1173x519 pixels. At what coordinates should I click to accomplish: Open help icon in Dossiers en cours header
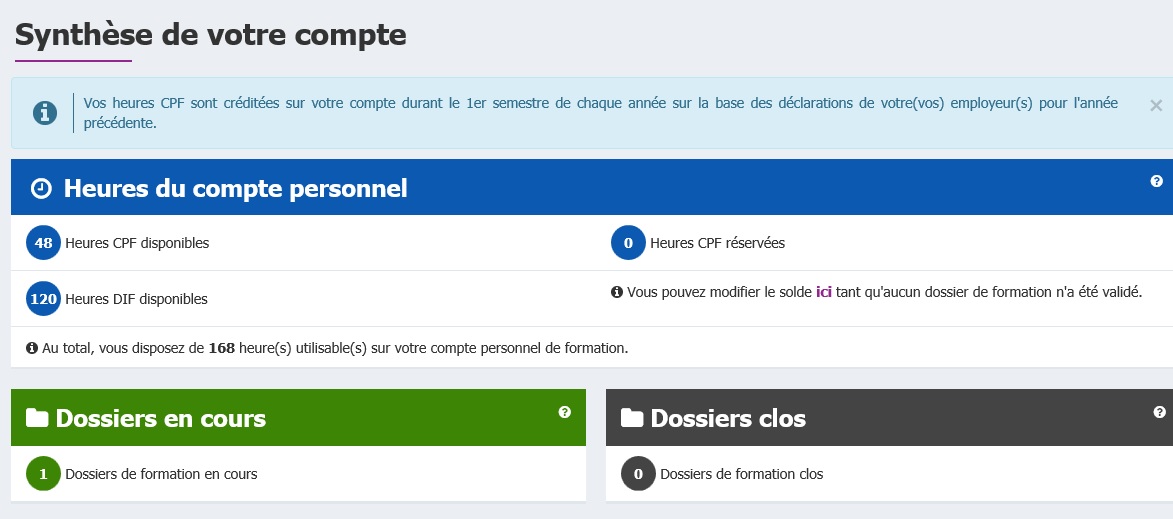point(565,412)
